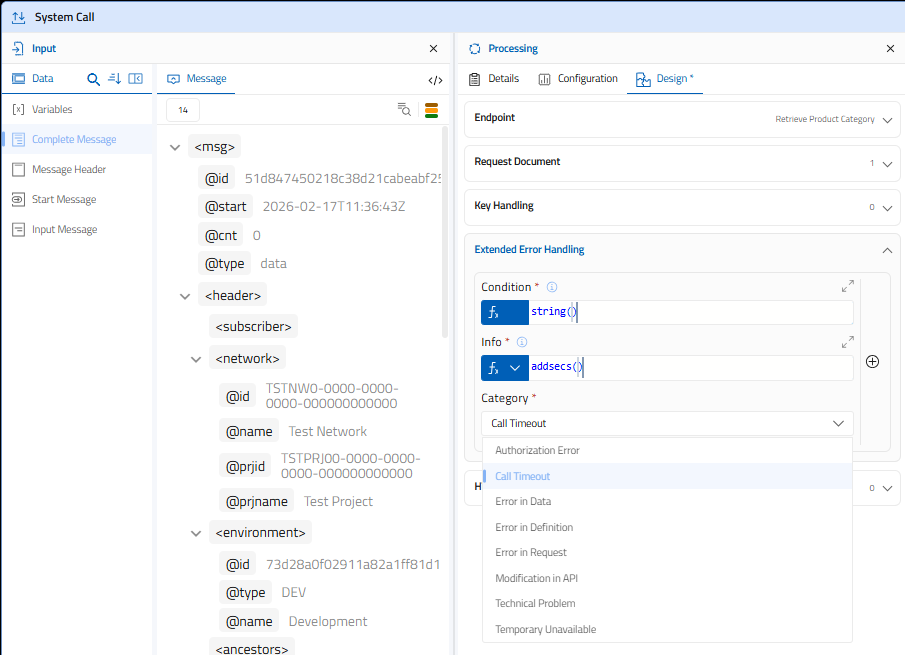The width and height of the screenshot is (905, 655).
Task: Collapse the <network> tree node
Action: [x=196, y=358]
